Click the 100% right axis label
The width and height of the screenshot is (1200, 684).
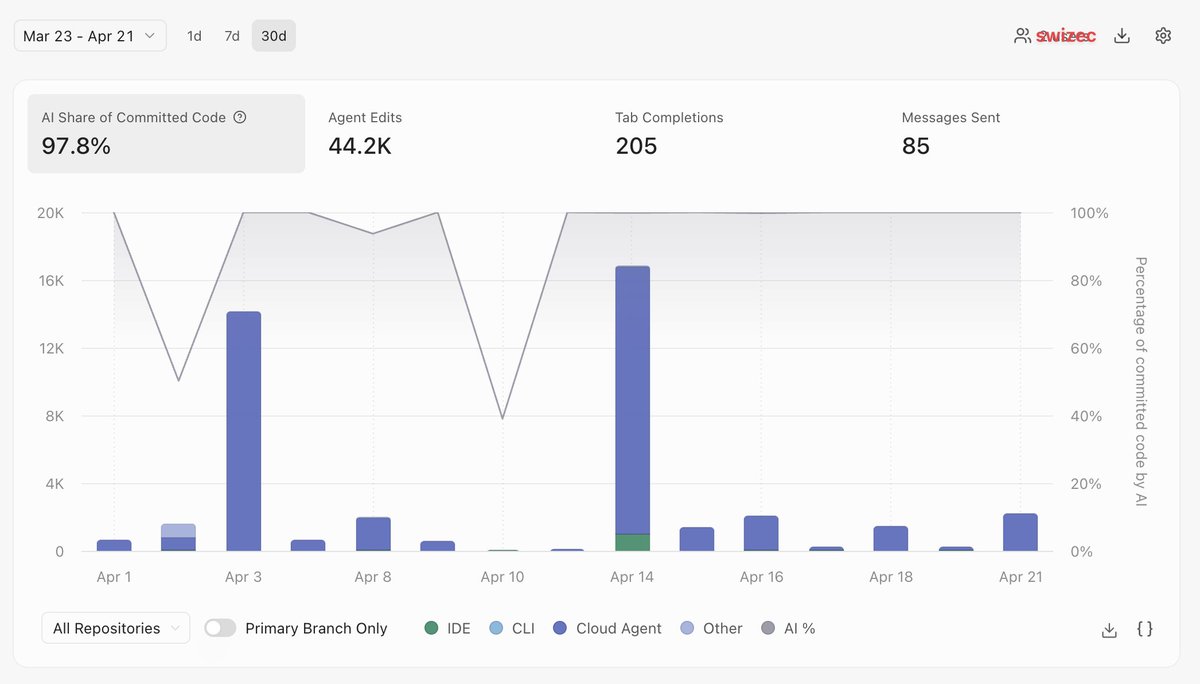pos(1089,213)
